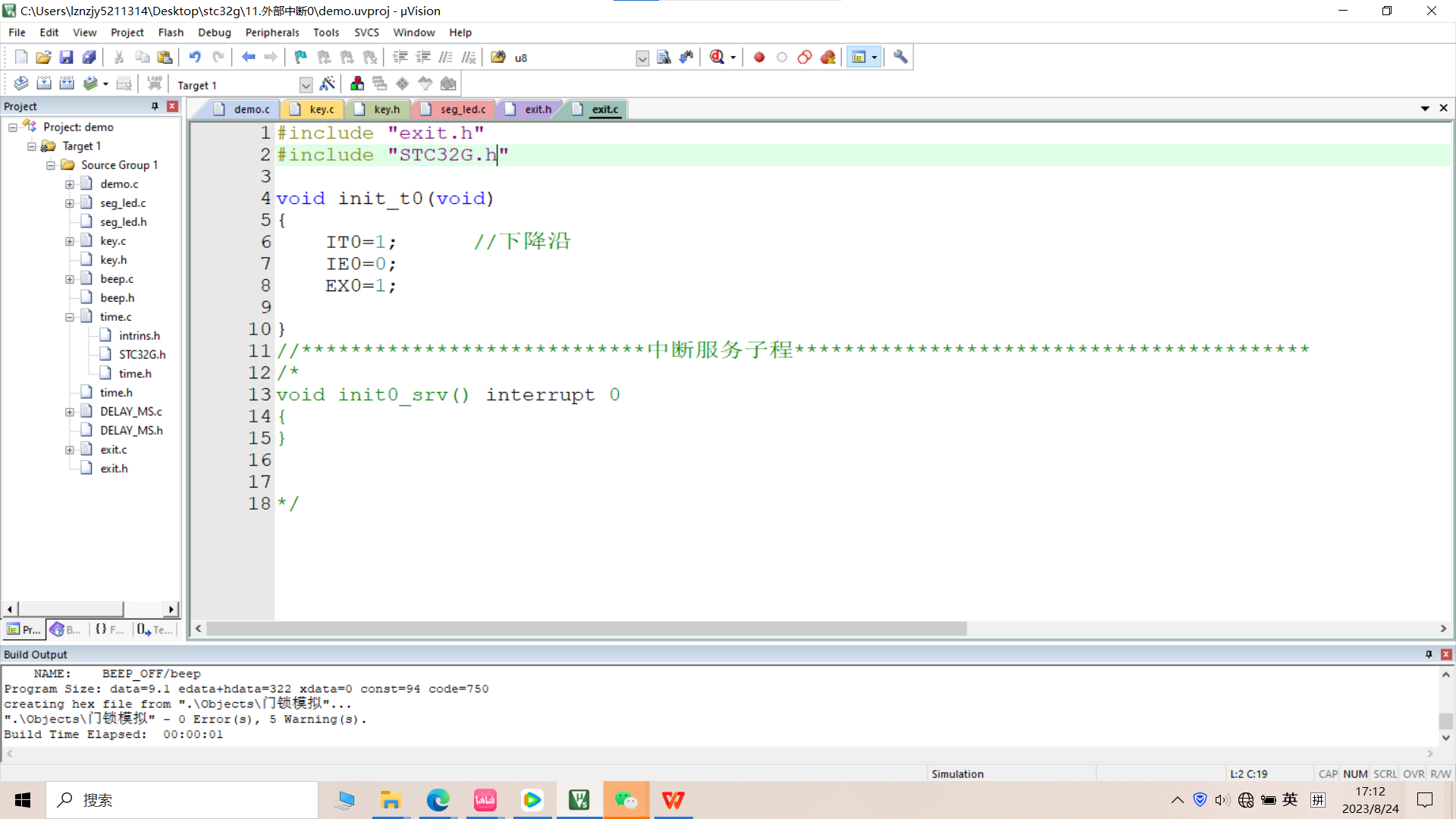Viewport: 1456px width, 819px height.
Task: Expand demo.c in project tree
Action: [x=70, y=184]
